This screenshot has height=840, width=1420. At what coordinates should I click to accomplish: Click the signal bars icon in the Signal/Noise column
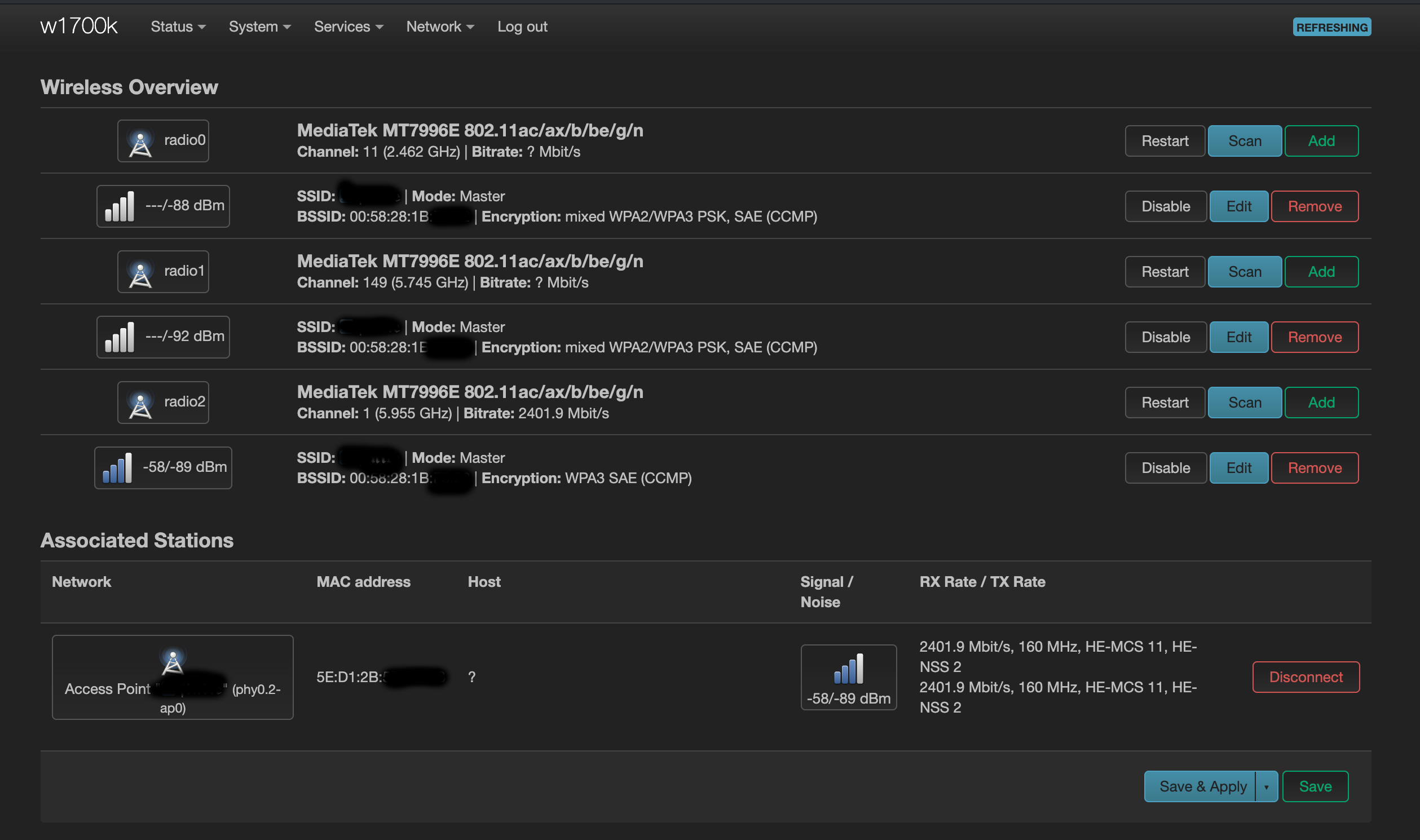point(848,669)
